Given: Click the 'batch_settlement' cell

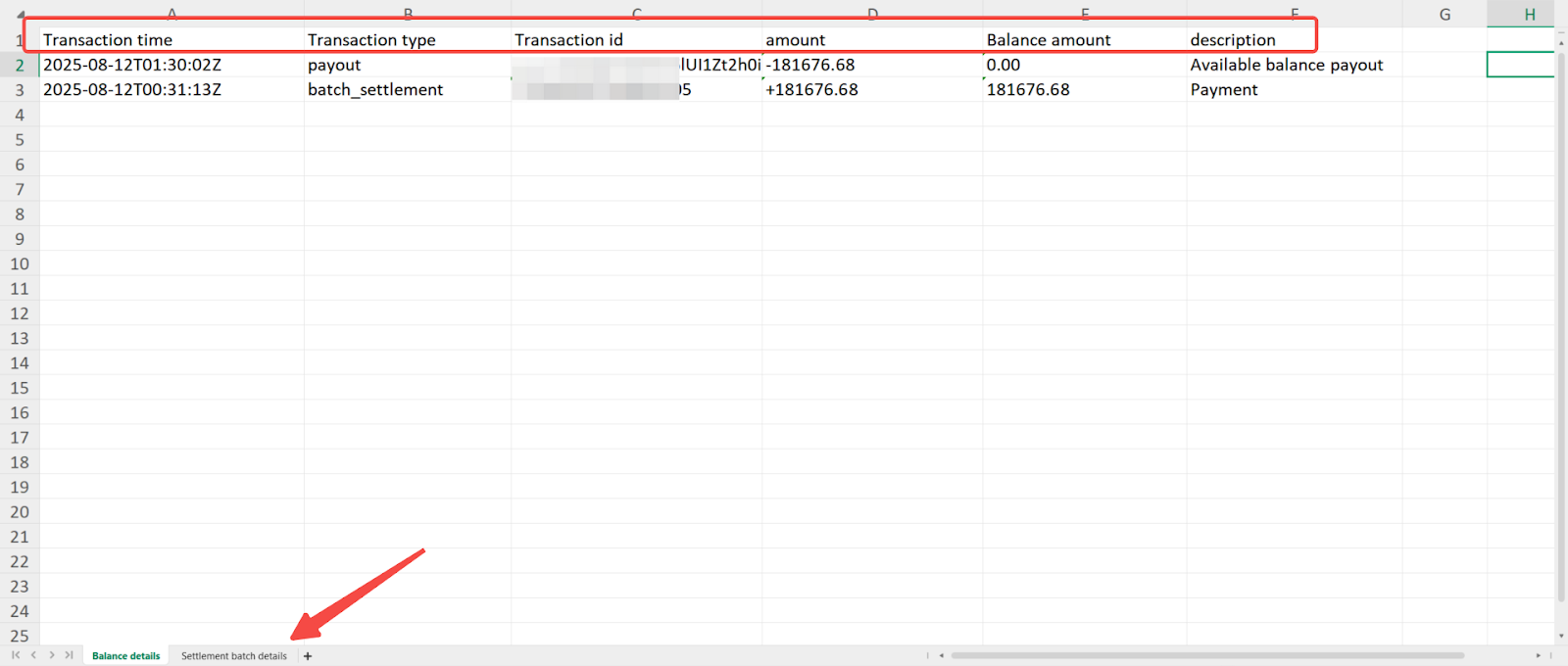Looking at the screenshot, I should click(x=375, y=90).
